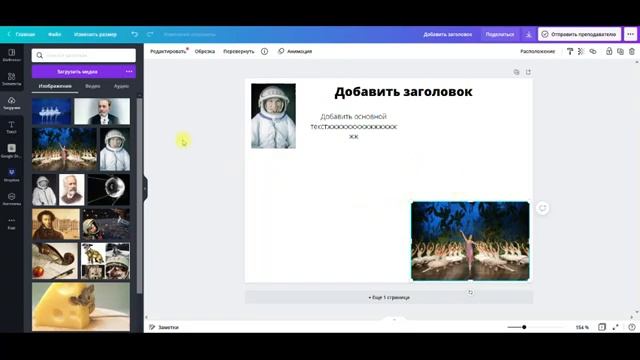Click the Share button

coord(500,34)
